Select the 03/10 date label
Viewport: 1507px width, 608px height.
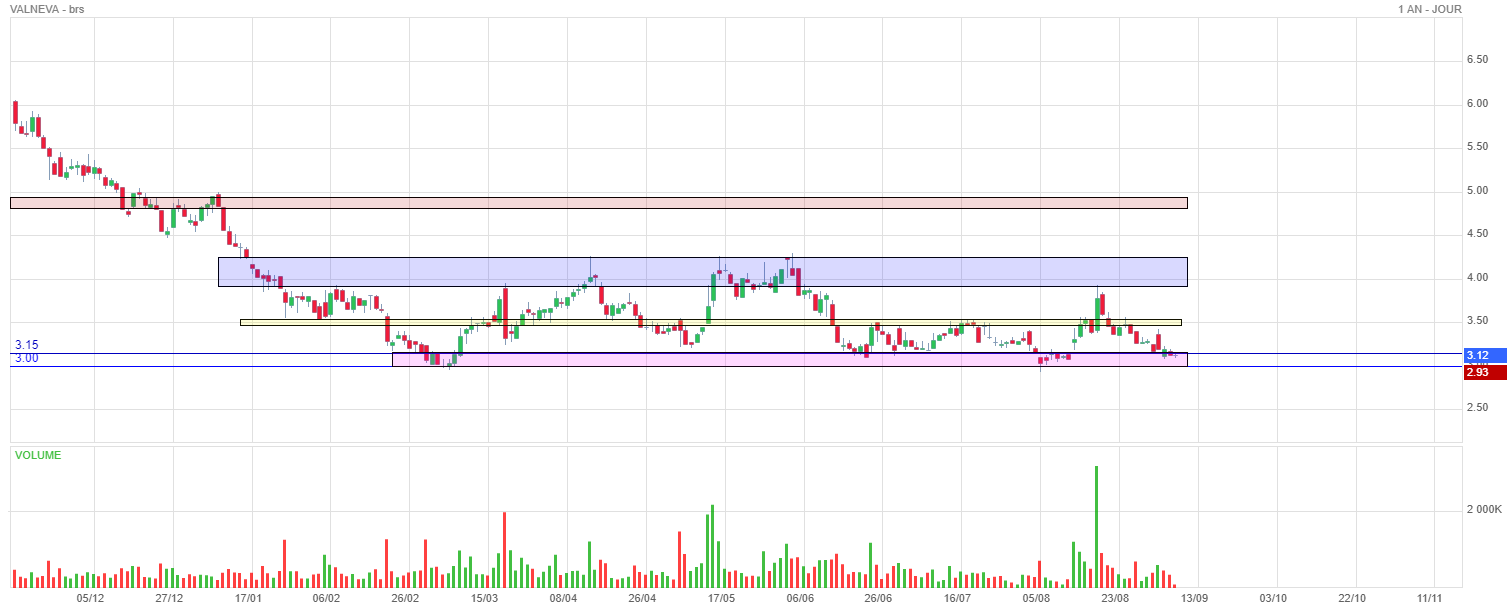point(1273,598)
